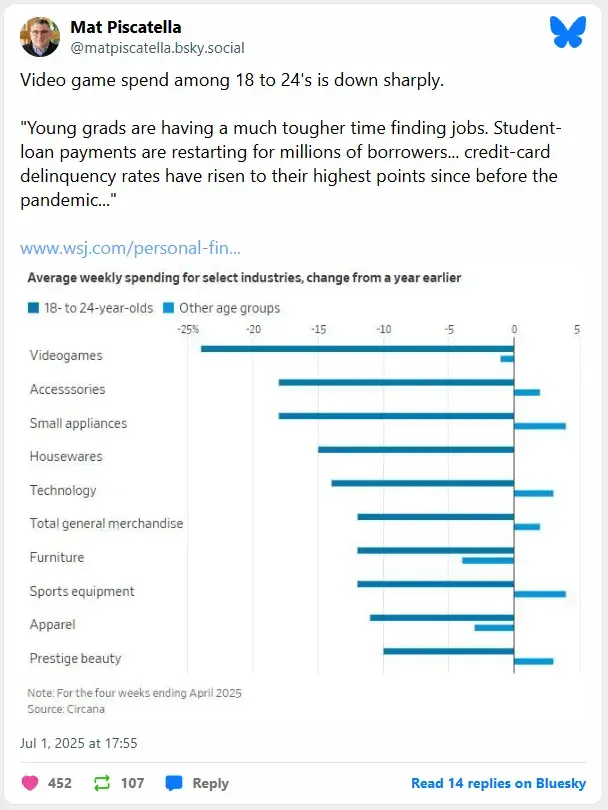Image resolution: width=608 pixels, height=810 pixels.
Task: Like the post with the heart icon
Action: coord(30,783)
